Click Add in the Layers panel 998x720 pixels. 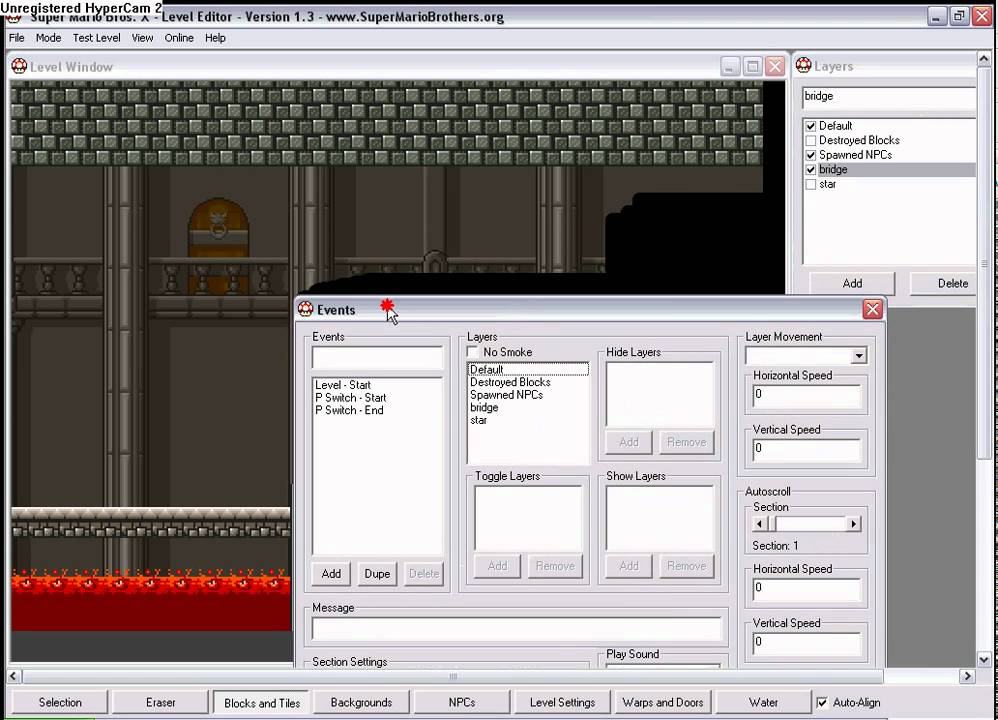pyautogui.click(x=852, y=283)
